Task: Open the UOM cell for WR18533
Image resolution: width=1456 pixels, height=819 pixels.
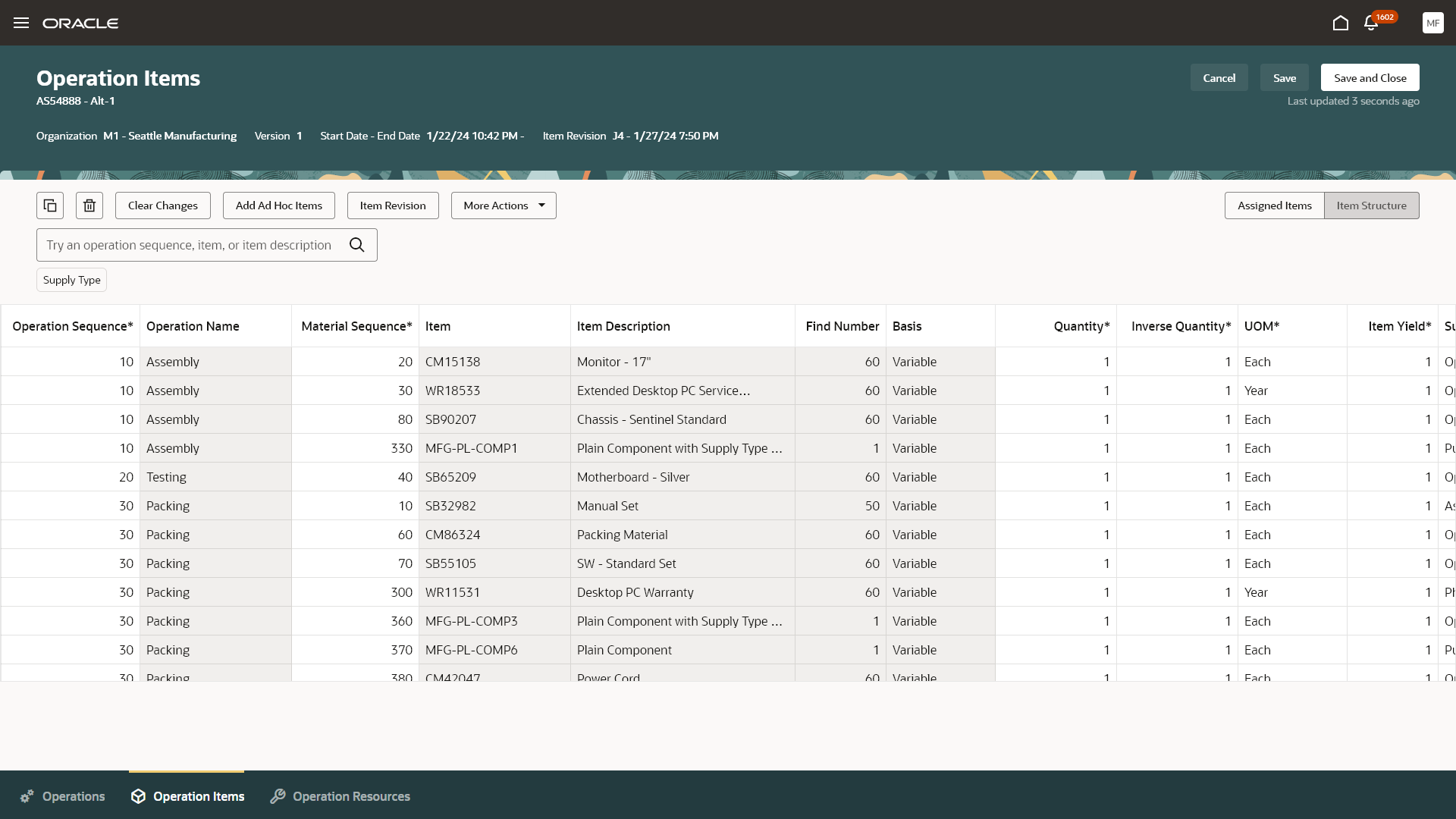Action: pyautogui.click(x=1291, y=391)
